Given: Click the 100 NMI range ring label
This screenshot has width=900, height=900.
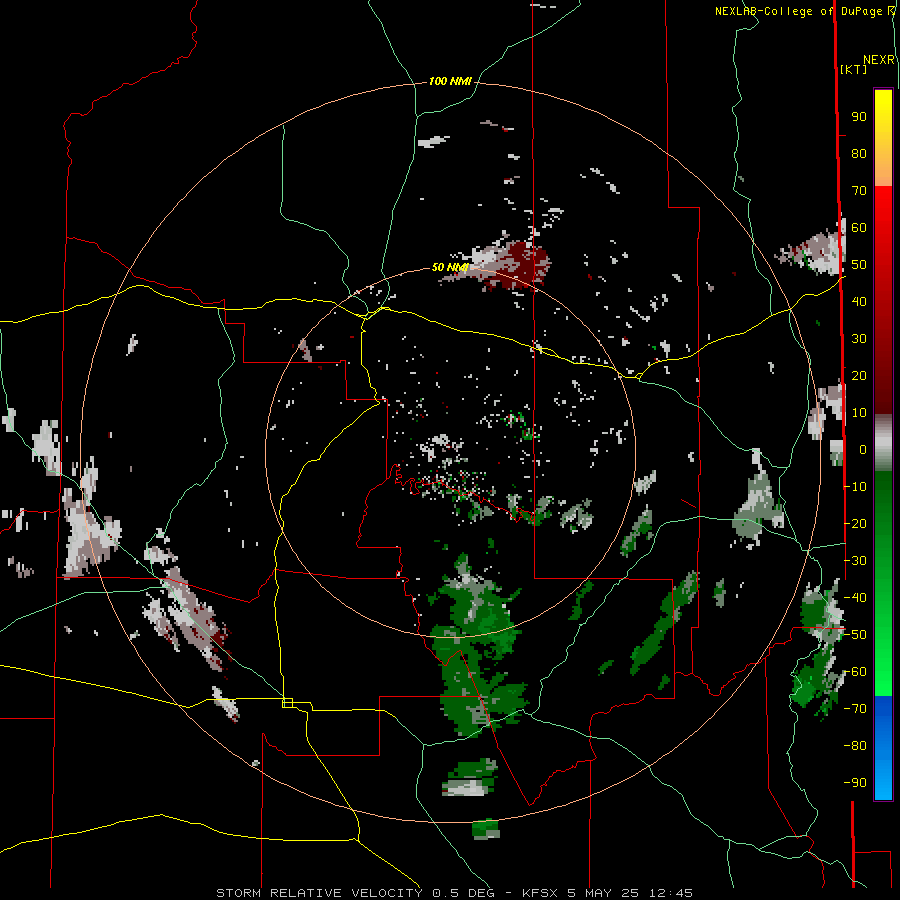Looking at the screenshot, I should point(450,82).
